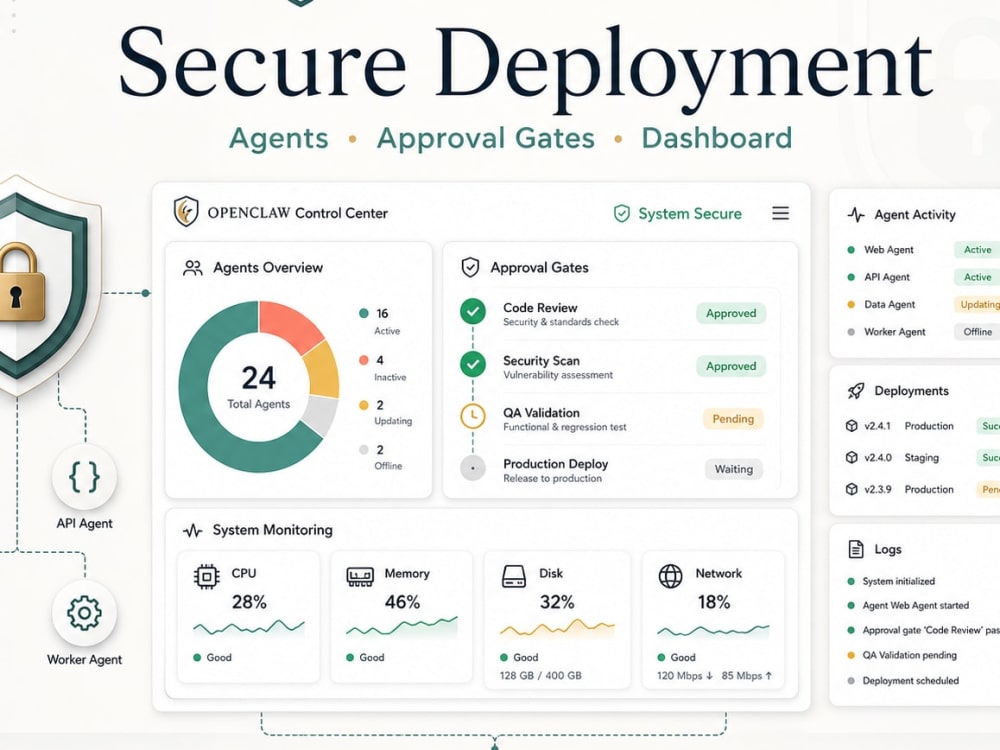
Task: Click the green dot beside 16 Active
Action: click(x=364, y=313)
